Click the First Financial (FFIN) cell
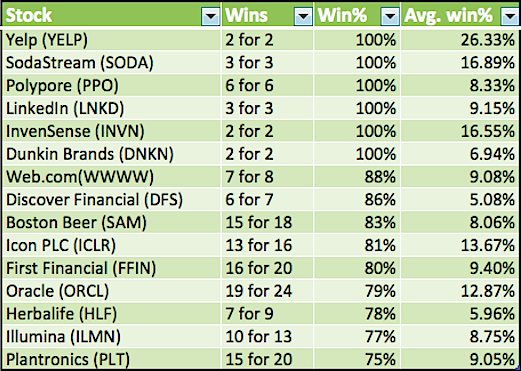This screenshot has height=371, width=521. click(111, 268)
